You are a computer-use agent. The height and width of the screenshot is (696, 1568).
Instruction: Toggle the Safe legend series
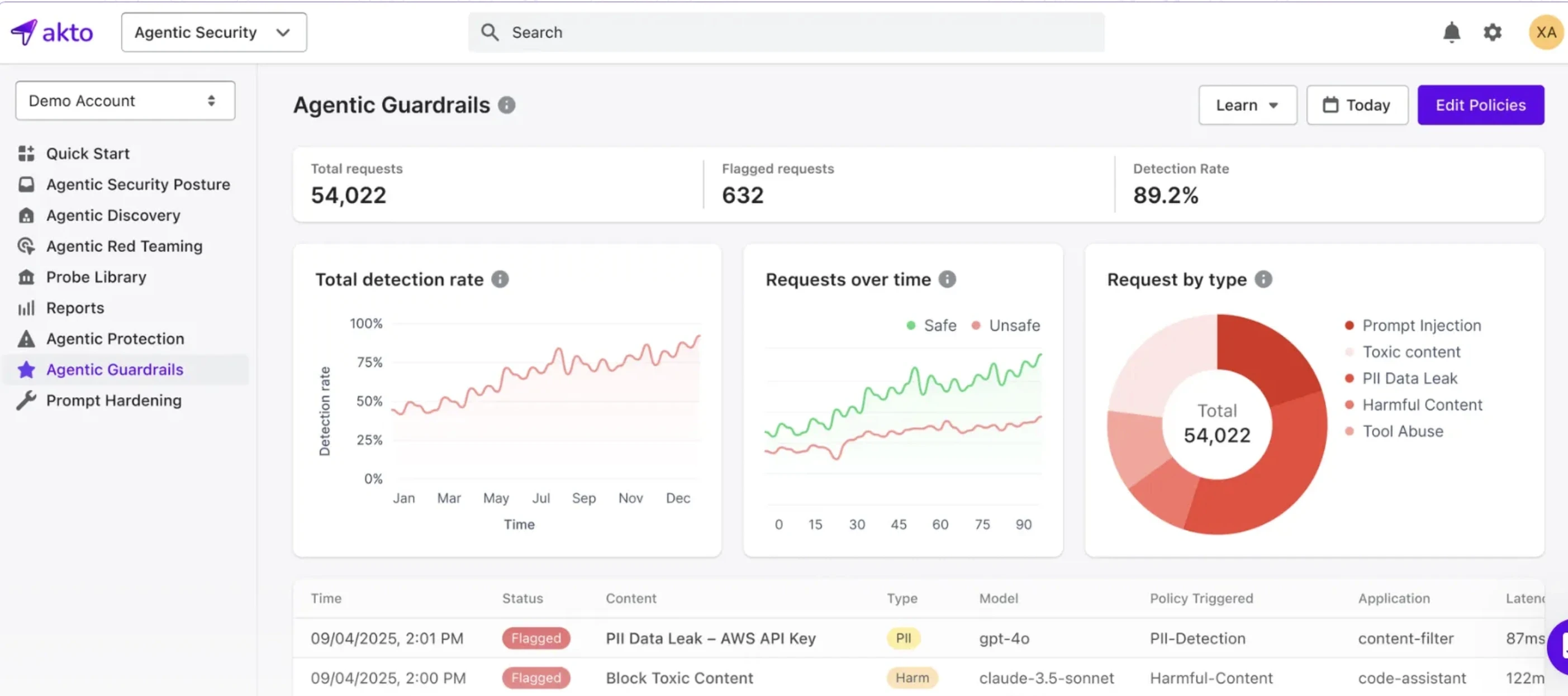pos(932,326)
